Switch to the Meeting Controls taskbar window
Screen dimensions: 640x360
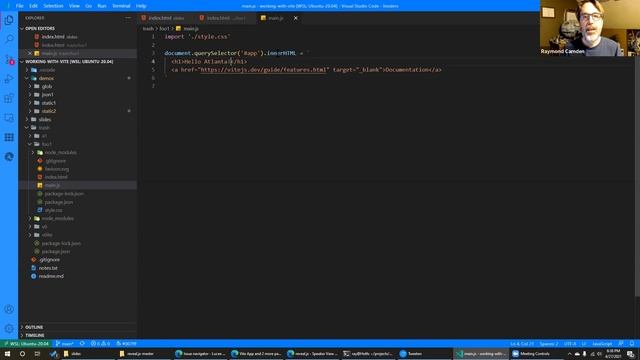click(535, 354)
